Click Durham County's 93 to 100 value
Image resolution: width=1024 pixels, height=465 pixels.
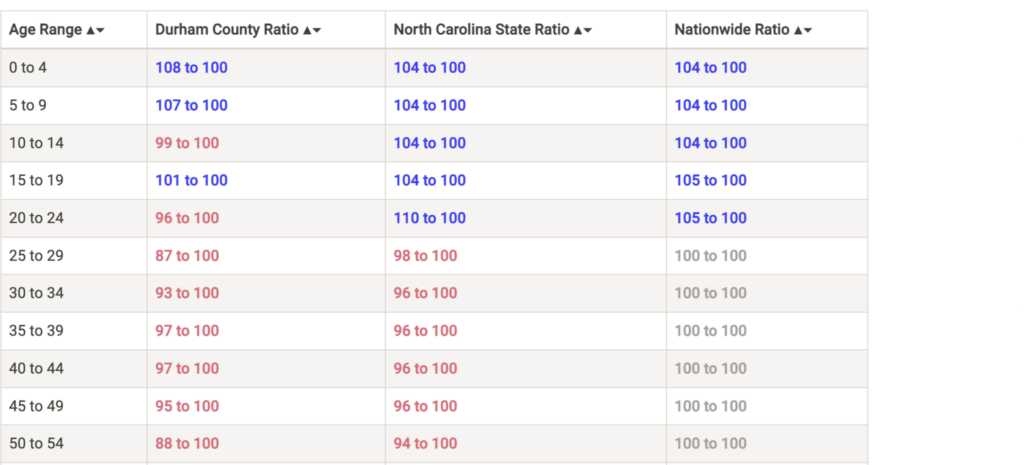coord(187,293)
